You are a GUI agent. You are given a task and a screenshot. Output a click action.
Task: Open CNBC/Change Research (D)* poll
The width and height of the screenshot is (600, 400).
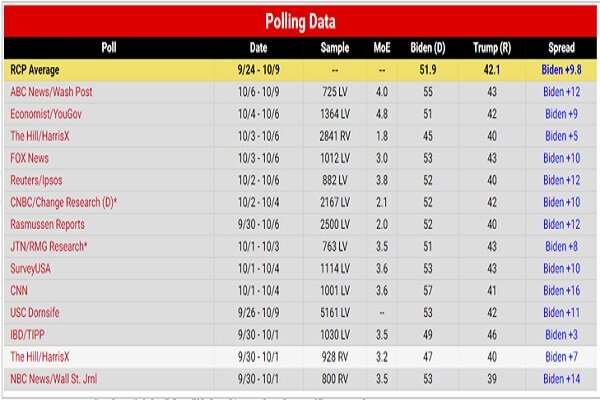(64, 202)
